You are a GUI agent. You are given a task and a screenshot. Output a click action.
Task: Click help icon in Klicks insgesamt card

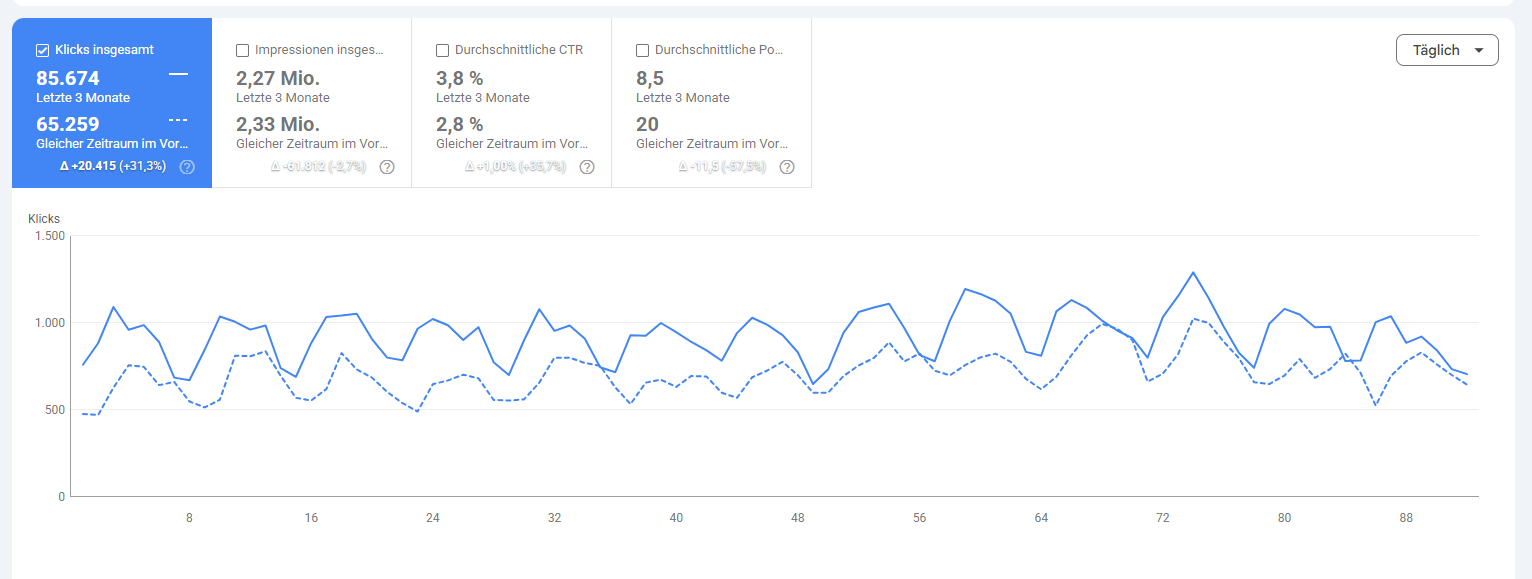(187, 167)
